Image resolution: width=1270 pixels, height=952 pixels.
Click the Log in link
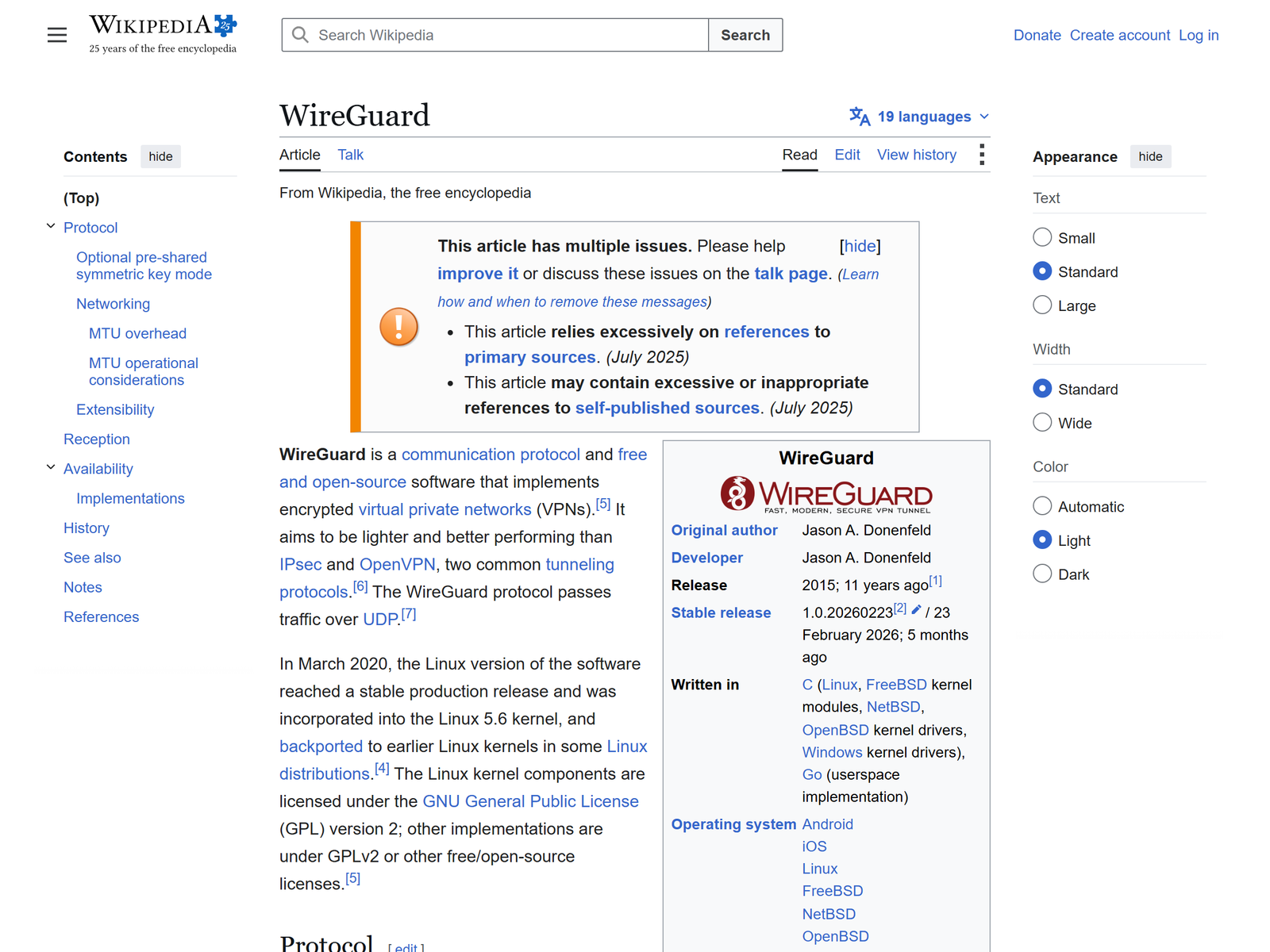pyautogui.click(x=1199, y=35)
